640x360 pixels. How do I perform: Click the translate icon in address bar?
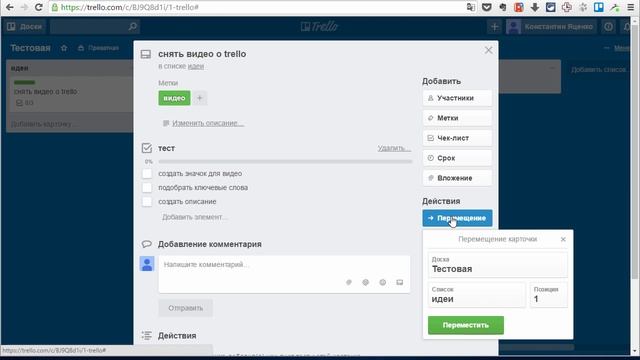point(471,7)
